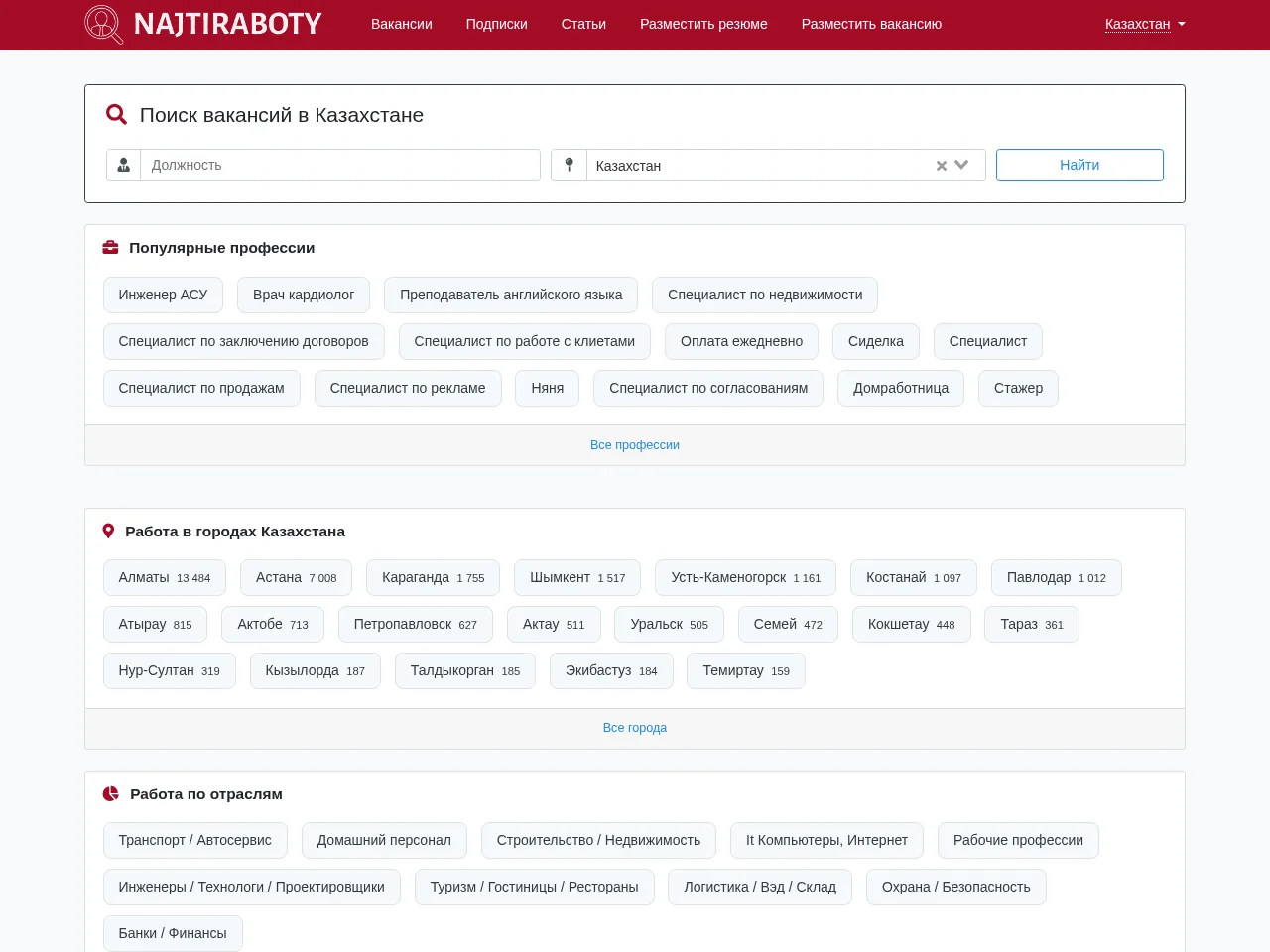Choose Преподаватель английского языка

pyautogui.click(x=511, y=295)
